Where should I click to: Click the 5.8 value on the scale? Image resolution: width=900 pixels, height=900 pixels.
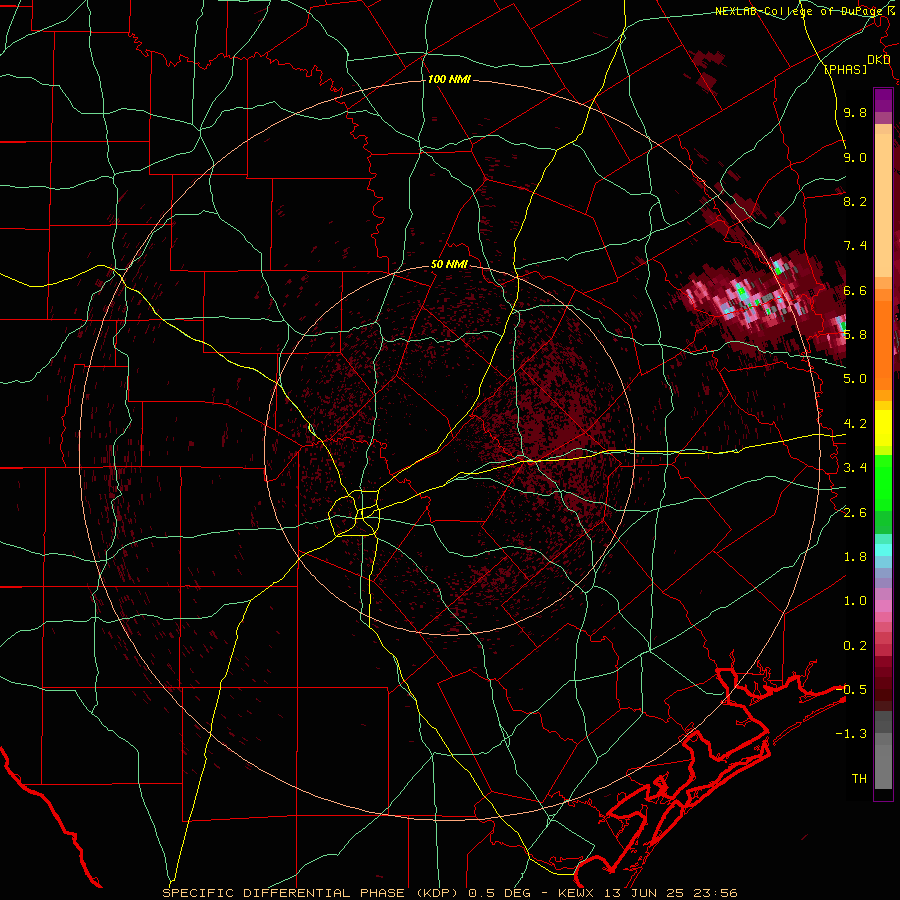click(855, 335)
